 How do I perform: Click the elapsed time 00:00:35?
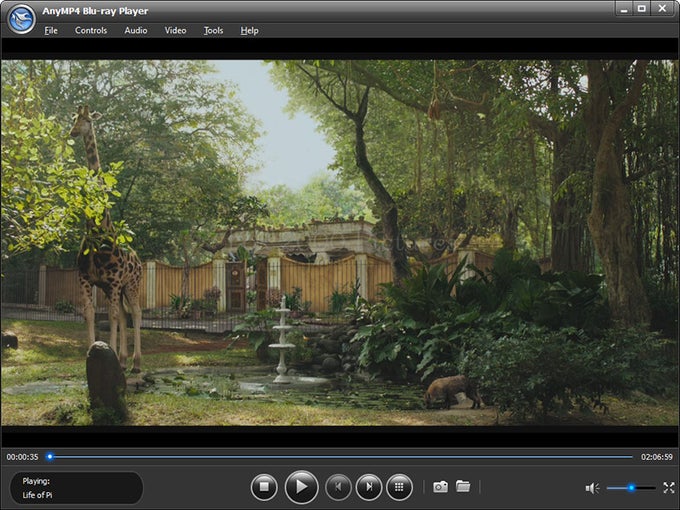(23, 457)
